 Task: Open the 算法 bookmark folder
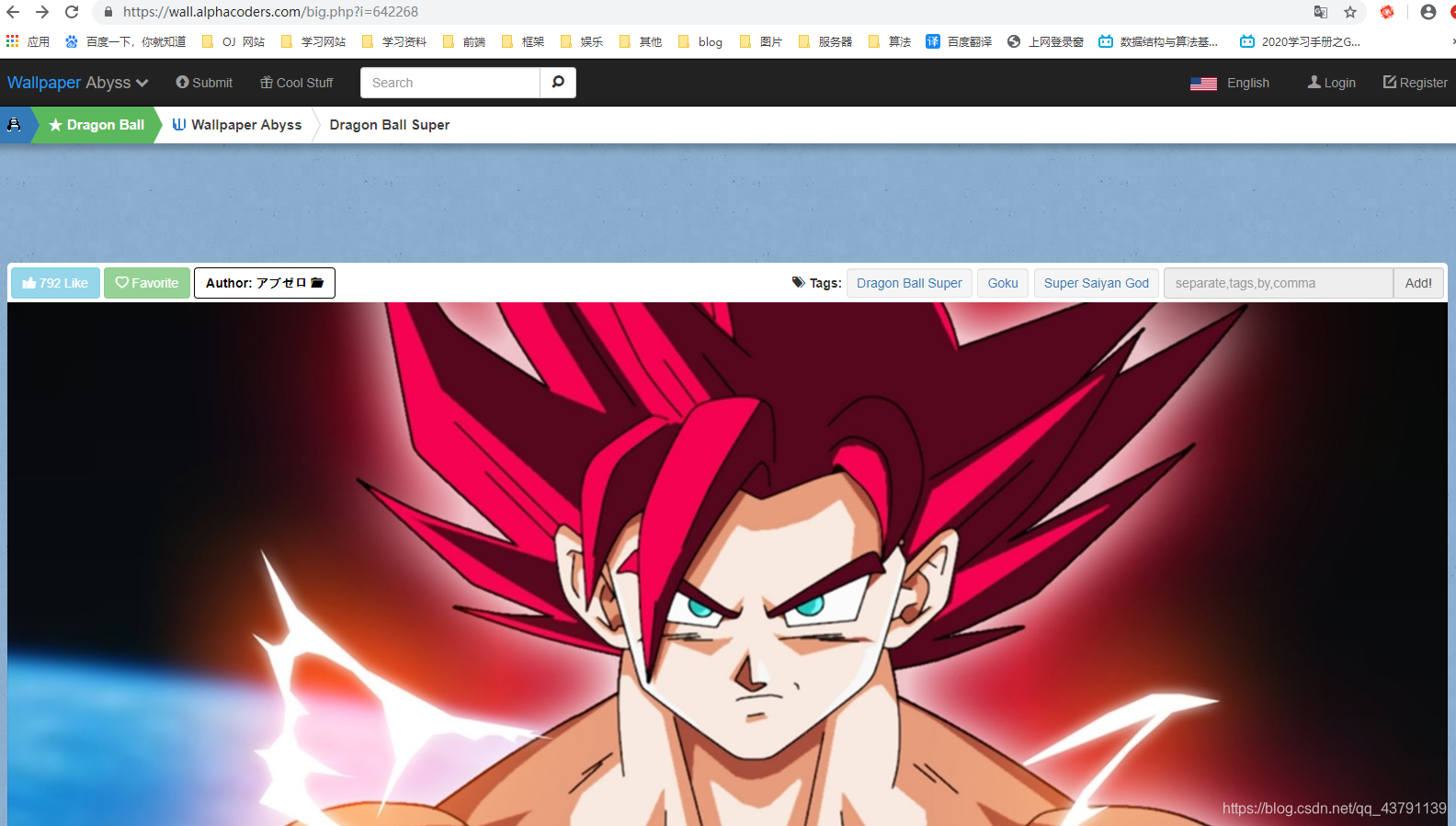click(x=890, y=41)
